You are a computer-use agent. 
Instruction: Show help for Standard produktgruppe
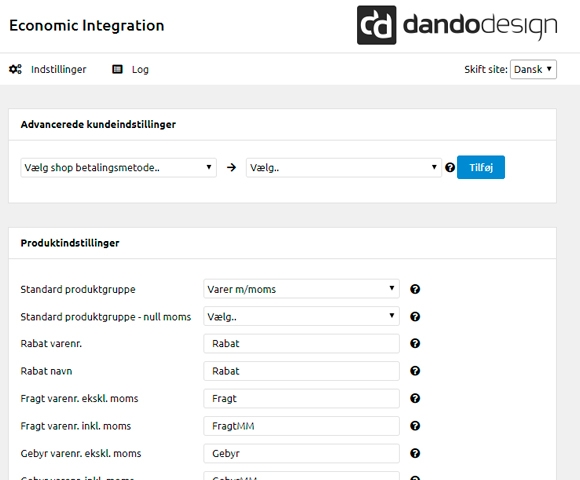pyautogui.click(x=415, y=289)
